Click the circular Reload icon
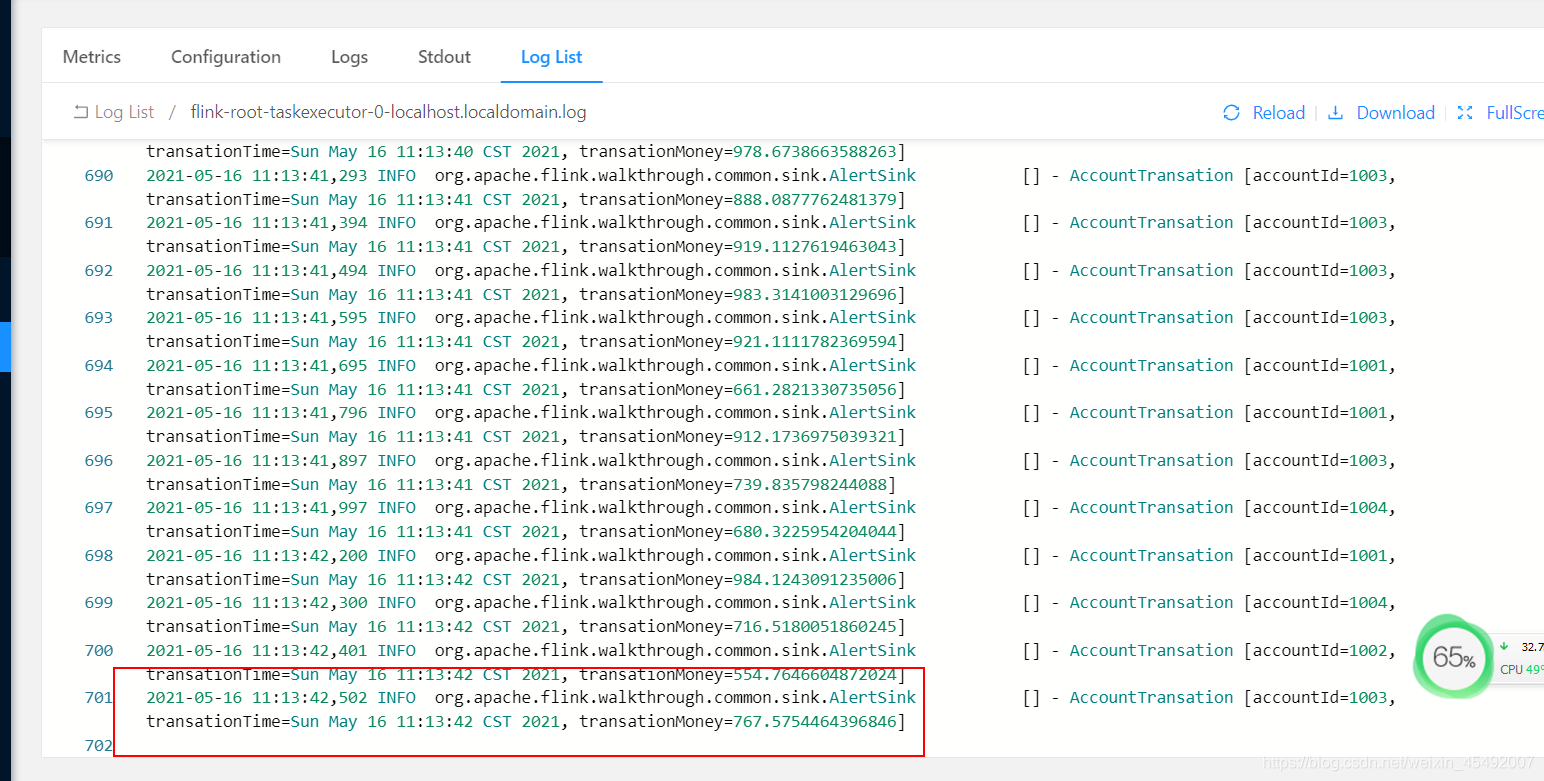The width and height of the screenshot is (1544, 781). [1231, 112]
